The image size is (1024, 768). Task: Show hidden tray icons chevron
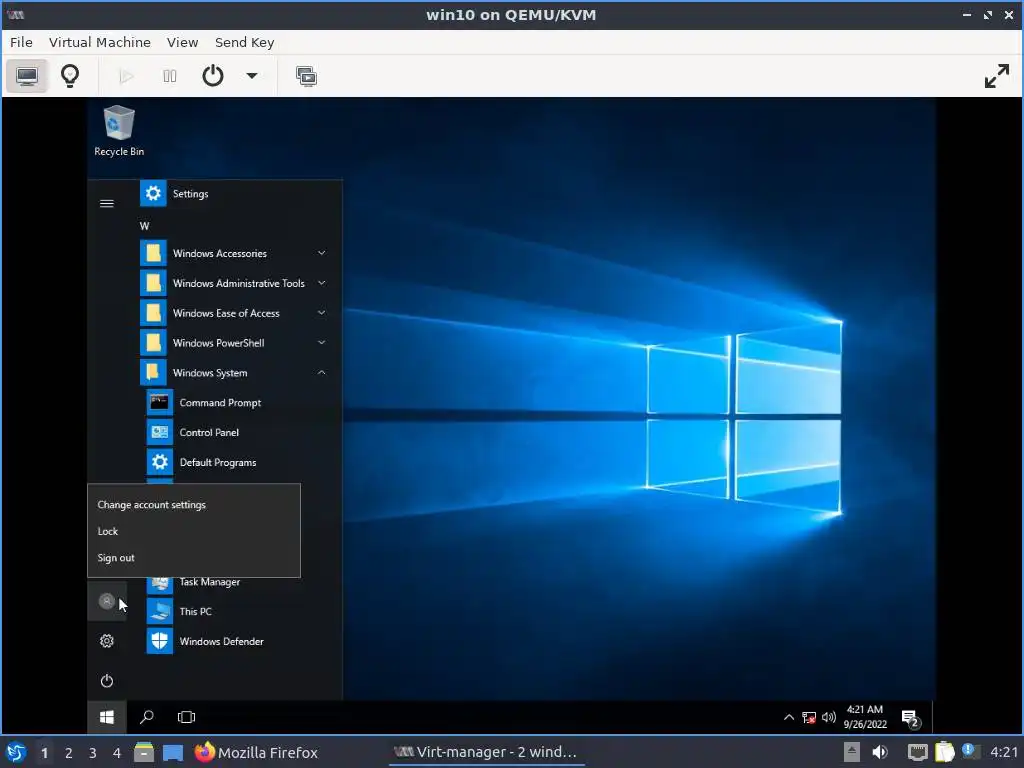click(x=788, y=717)
